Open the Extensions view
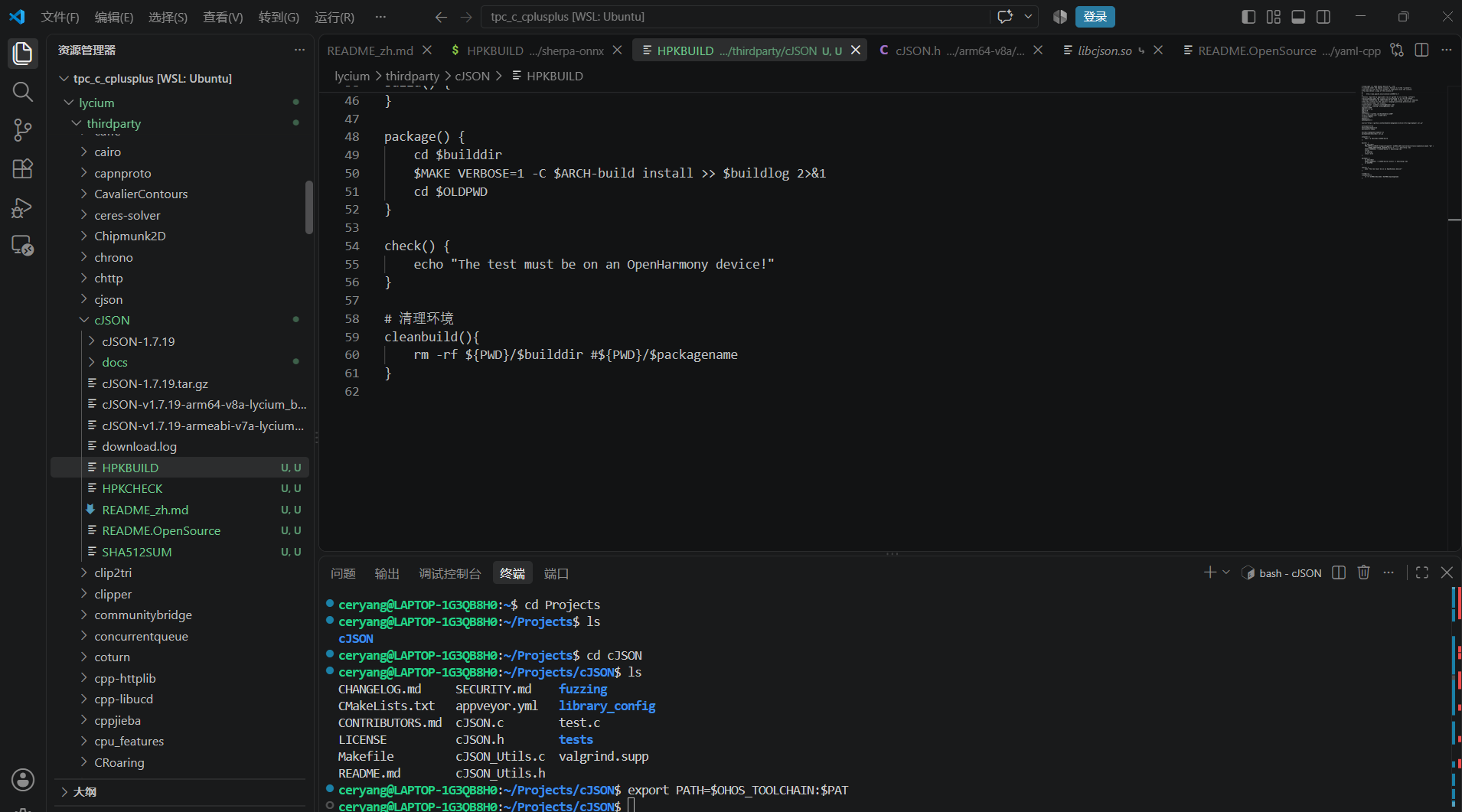The width and height of the screenshot is (1462, 812). (x=23, y=168)
